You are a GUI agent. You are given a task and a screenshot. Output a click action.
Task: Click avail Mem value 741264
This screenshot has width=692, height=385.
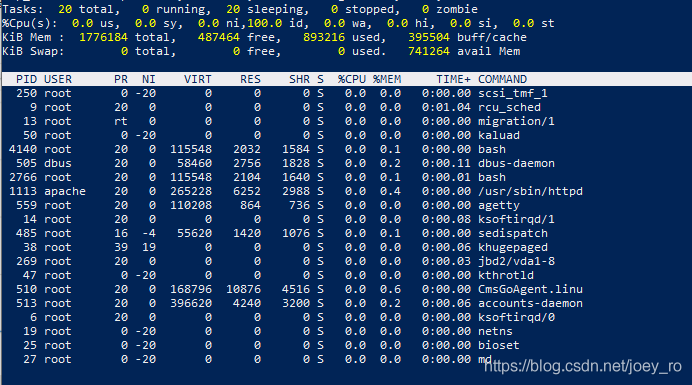coord(429,52)
